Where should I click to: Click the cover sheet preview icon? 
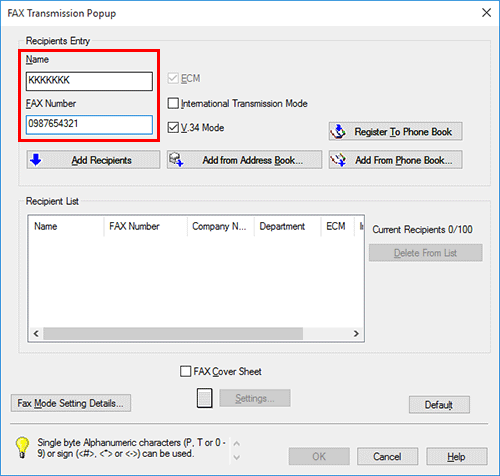point(204,398)
